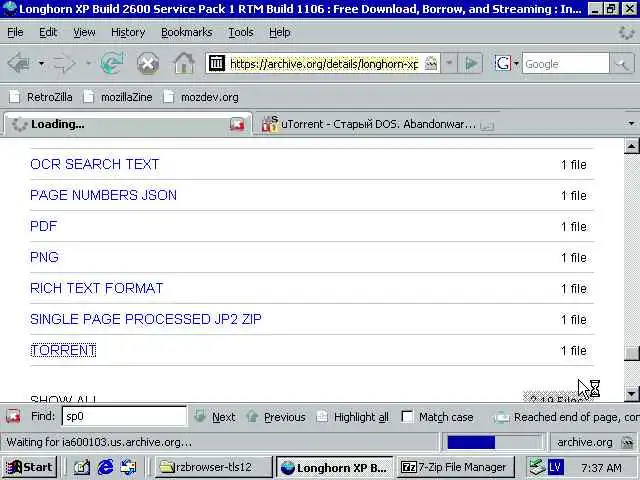
Task: Go back with the Back arrow button
Action: pos(19,64)
